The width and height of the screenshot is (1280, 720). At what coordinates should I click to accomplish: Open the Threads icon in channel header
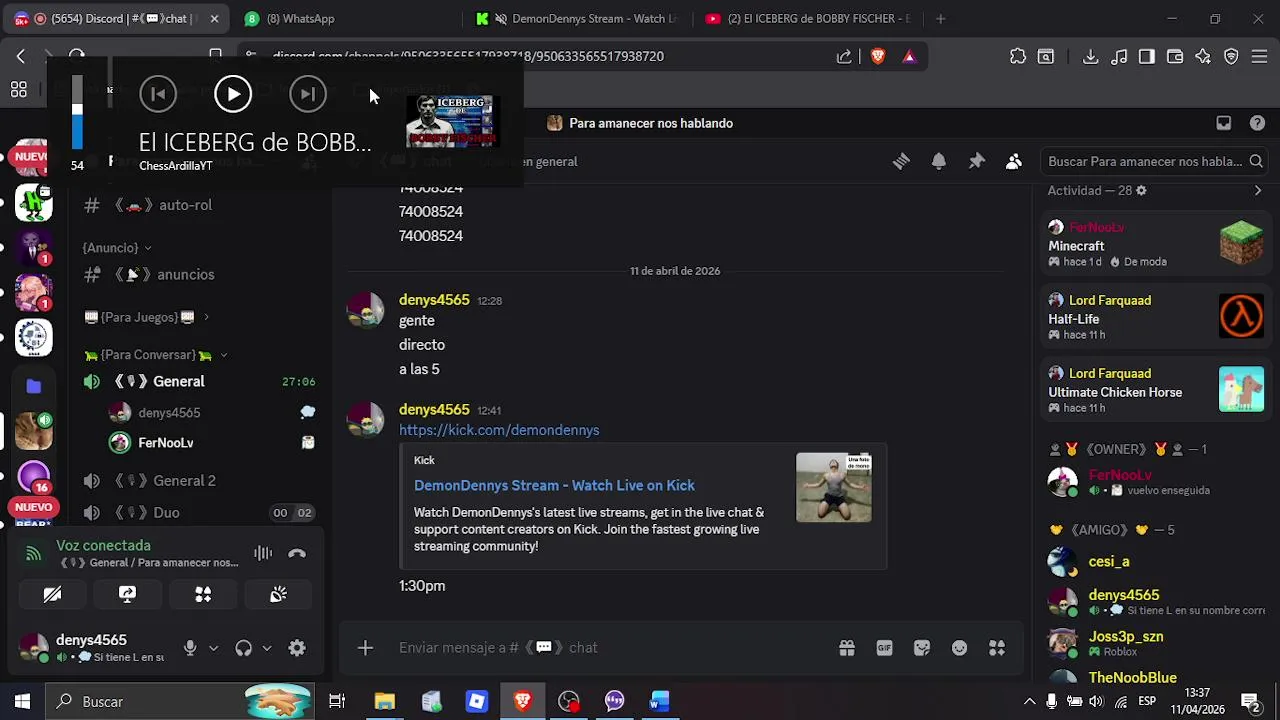[901, 161]
